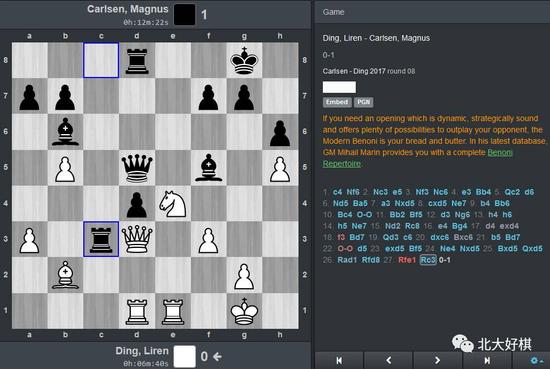The image size is (550, 369).
Task: Select the black rook on d8
Action: coord(137,60)
